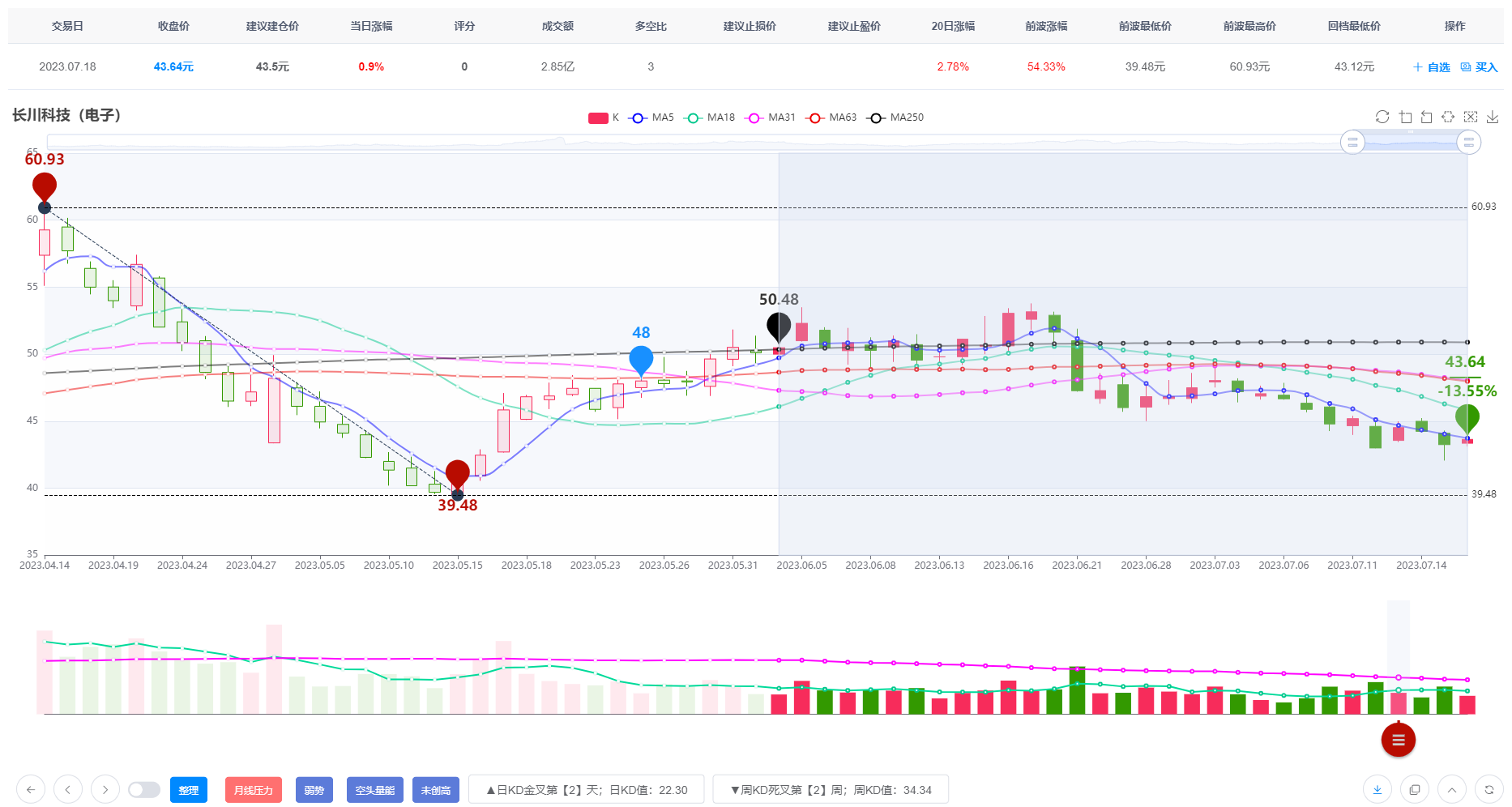This screenshot has height=807, width=1512.
Task: Click the chart refresh/restore icon
Action: click(x=1382, y=117)
